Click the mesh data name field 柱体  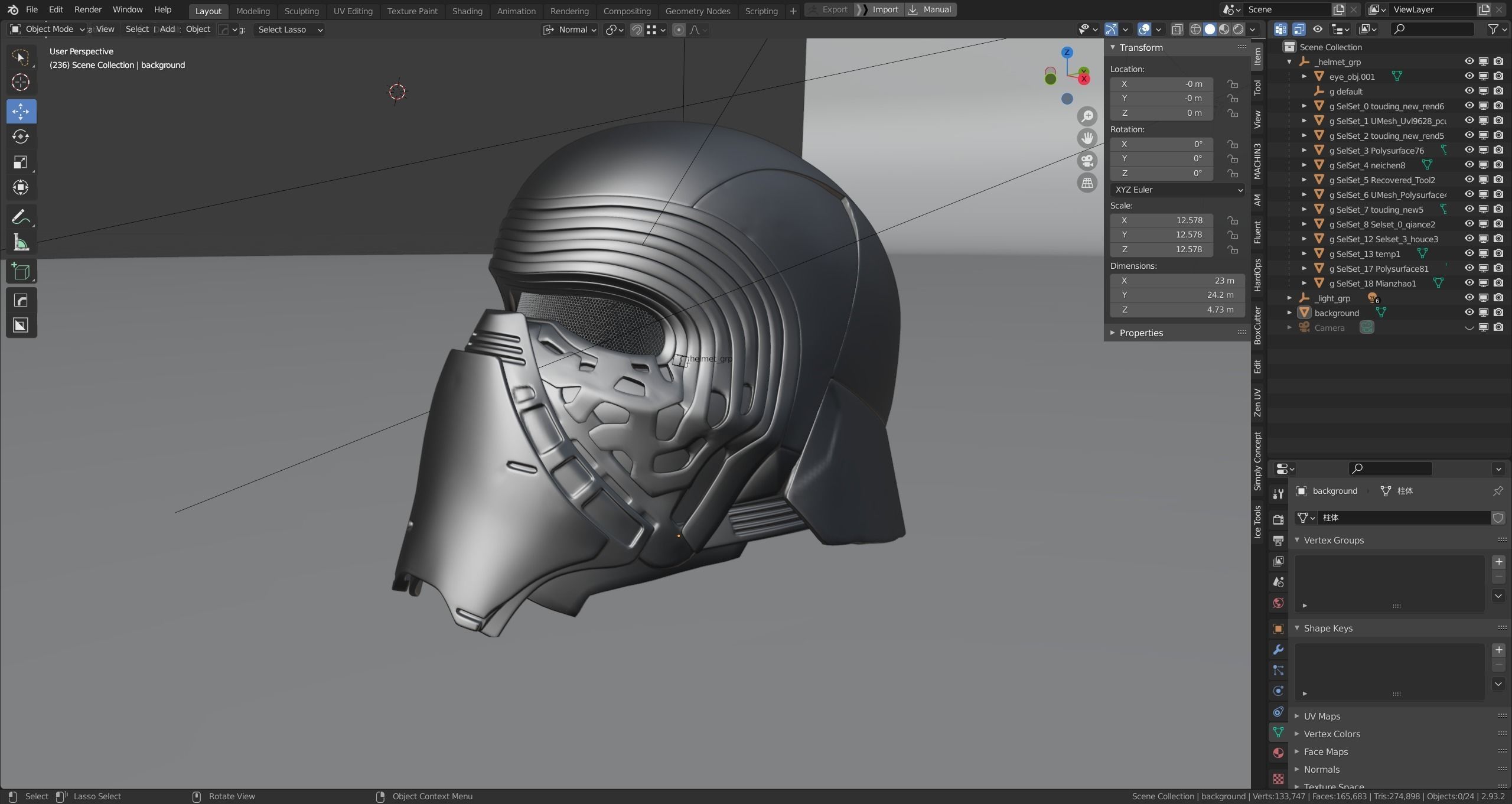1404,517
